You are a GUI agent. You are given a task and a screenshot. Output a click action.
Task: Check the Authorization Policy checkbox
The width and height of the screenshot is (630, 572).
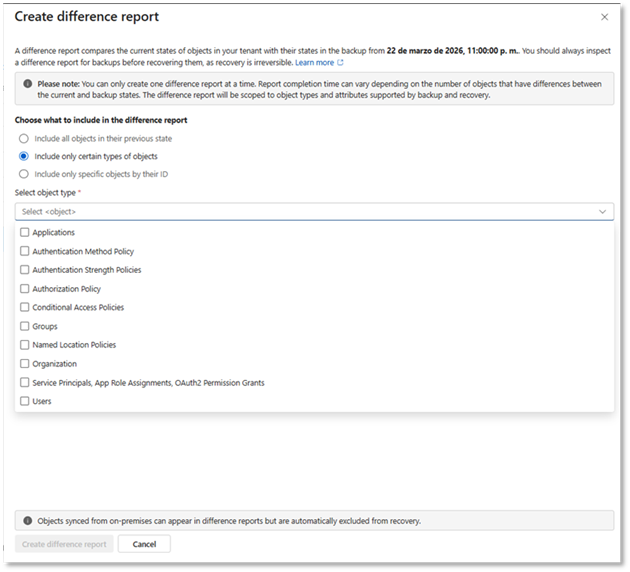pyautogui.click(x=25, y=289)
